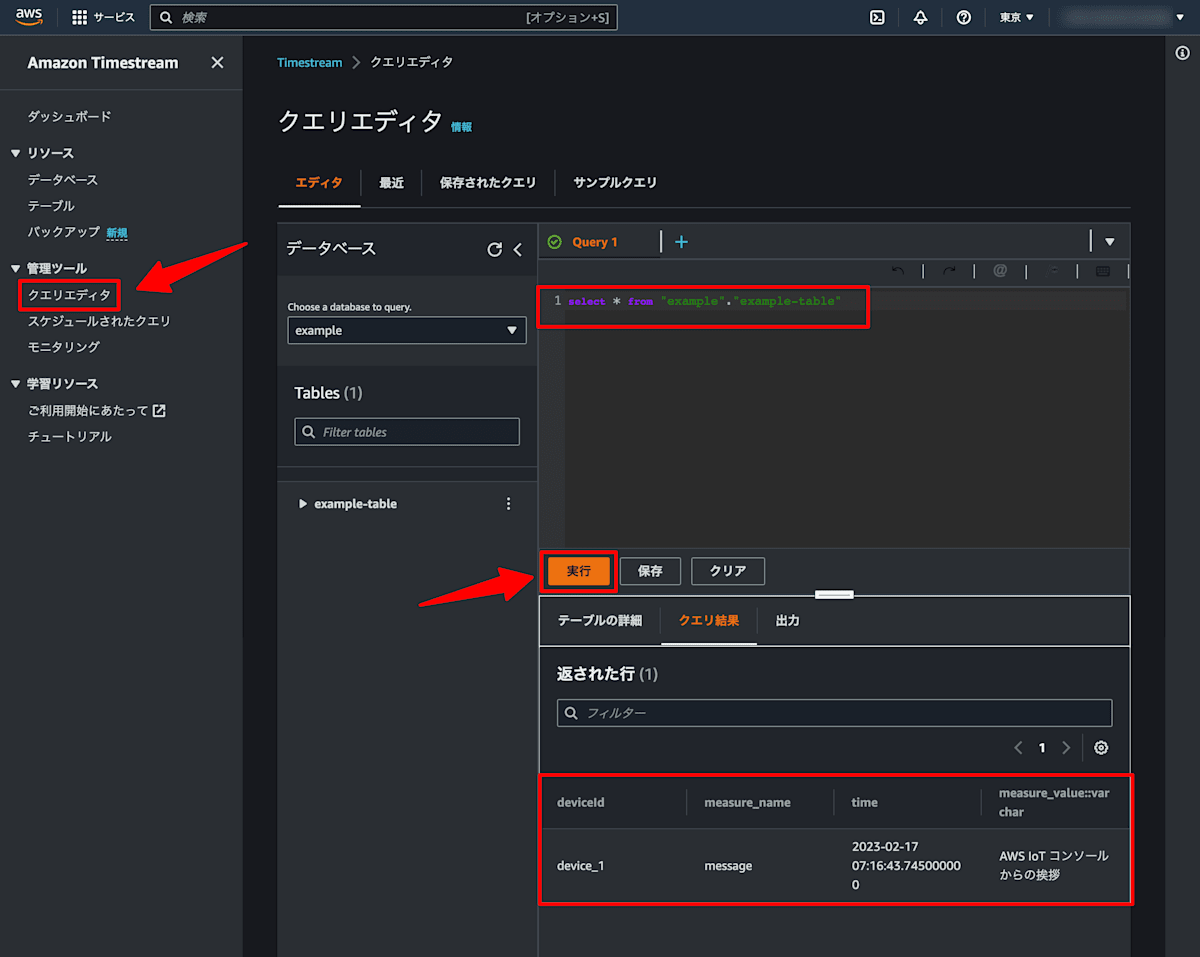Open the help question mark menu
This screenshot has width=1200, height=957.
(964, 17)
